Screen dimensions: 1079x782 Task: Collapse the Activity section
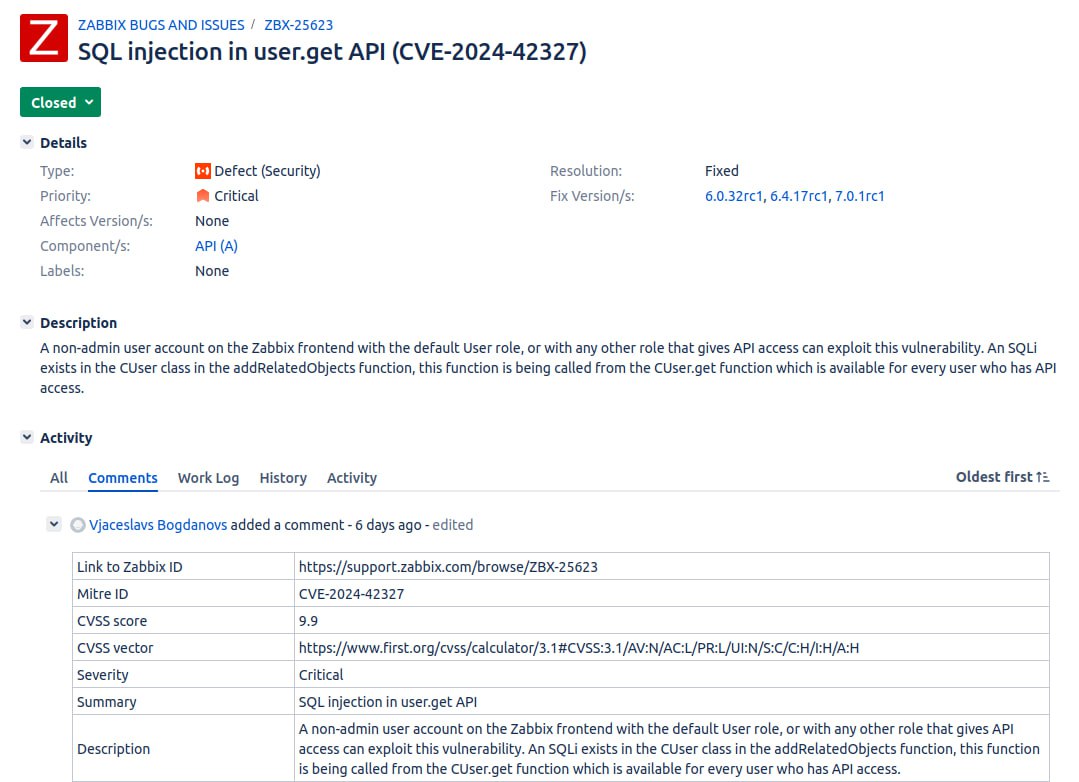coord(27,437)
